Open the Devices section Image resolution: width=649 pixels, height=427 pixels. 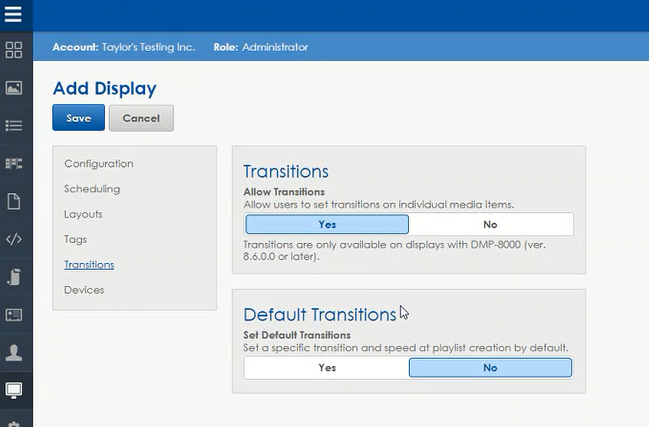[84, 289]
